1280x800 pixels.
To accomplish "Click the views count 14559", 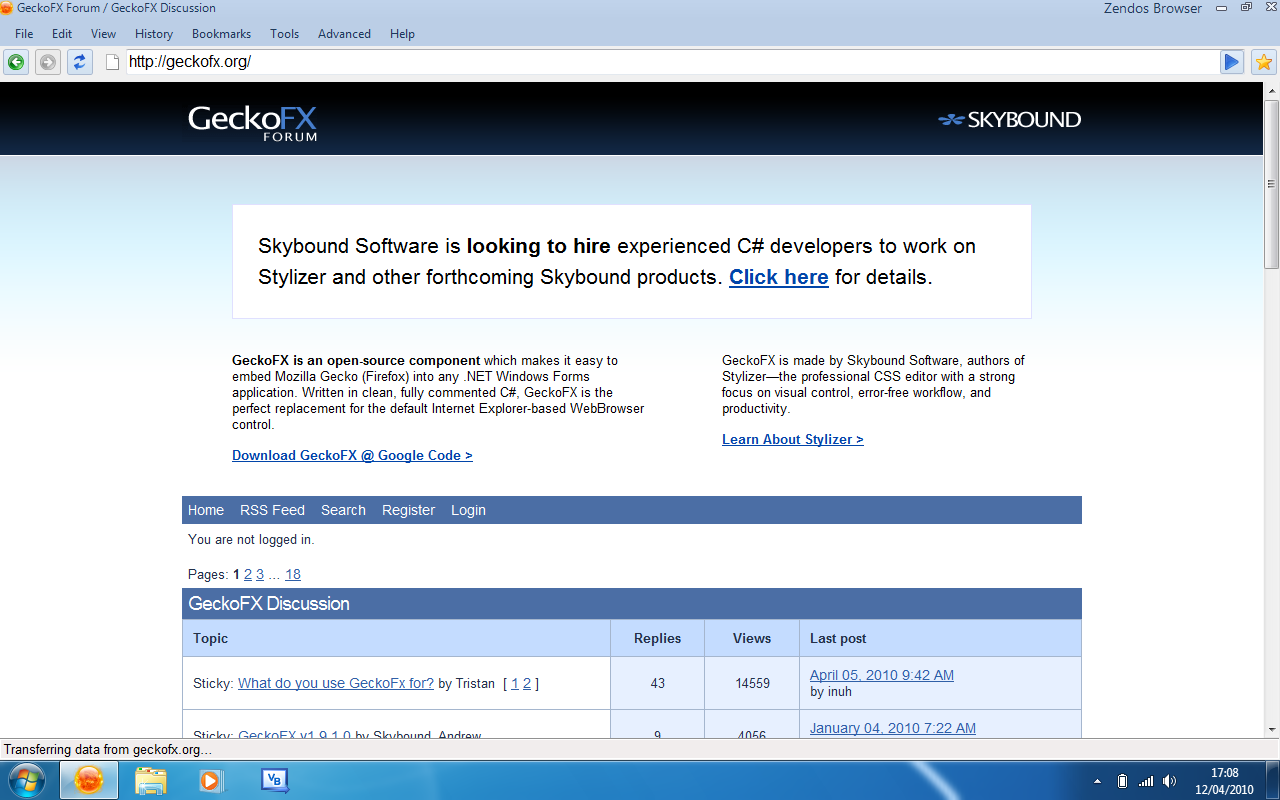I will click(x=752, y=684).
